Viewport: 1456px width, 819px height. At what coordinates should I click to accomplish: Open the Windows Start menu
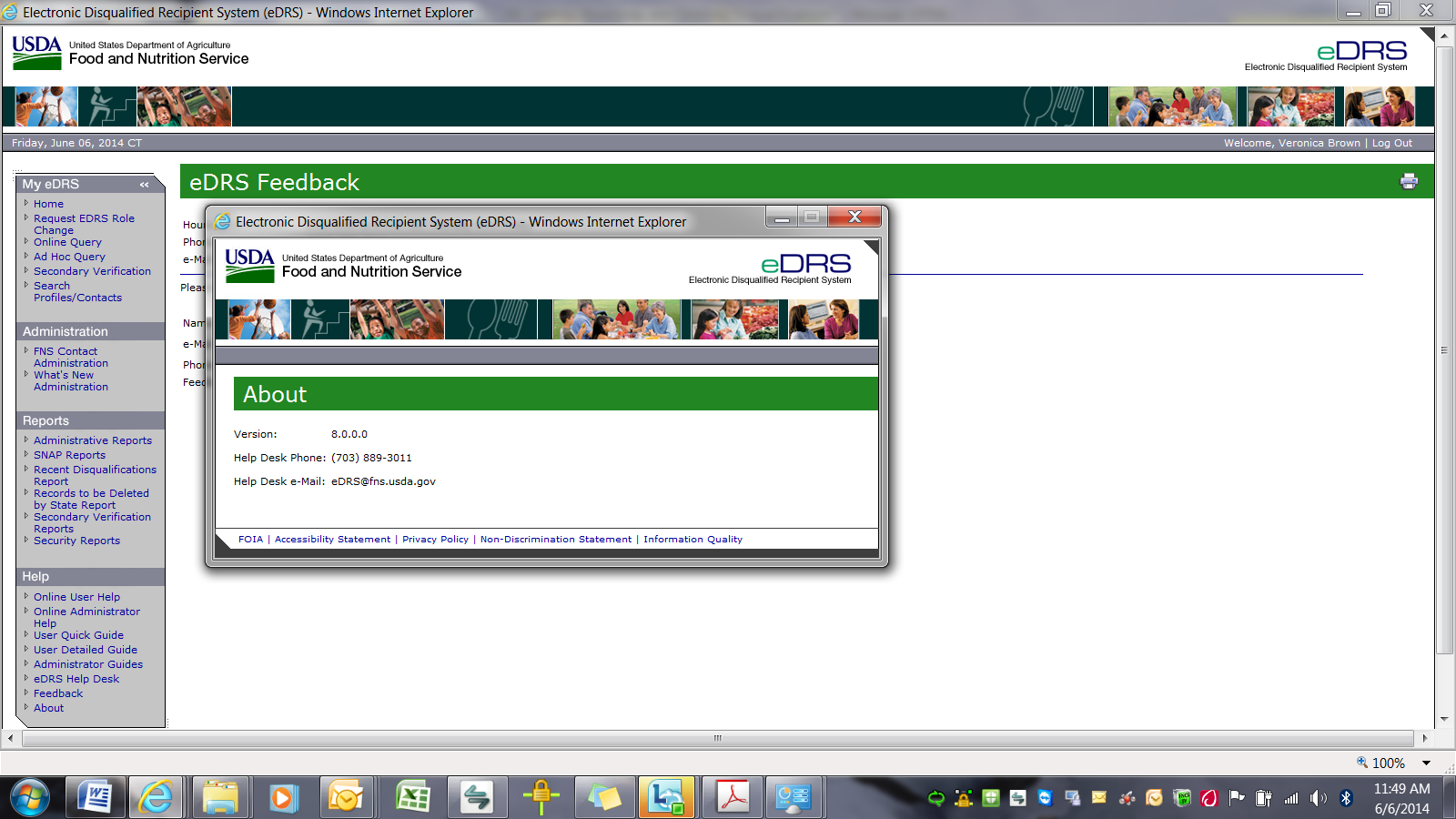(30, 798)
